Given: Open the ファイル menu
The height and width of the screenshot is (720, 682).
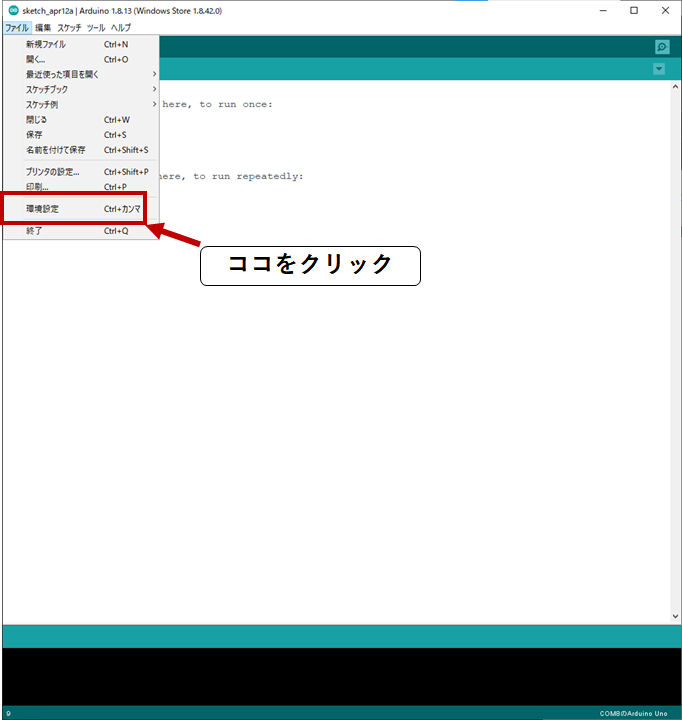Looking at the screenshot, I should click(17, 28).
